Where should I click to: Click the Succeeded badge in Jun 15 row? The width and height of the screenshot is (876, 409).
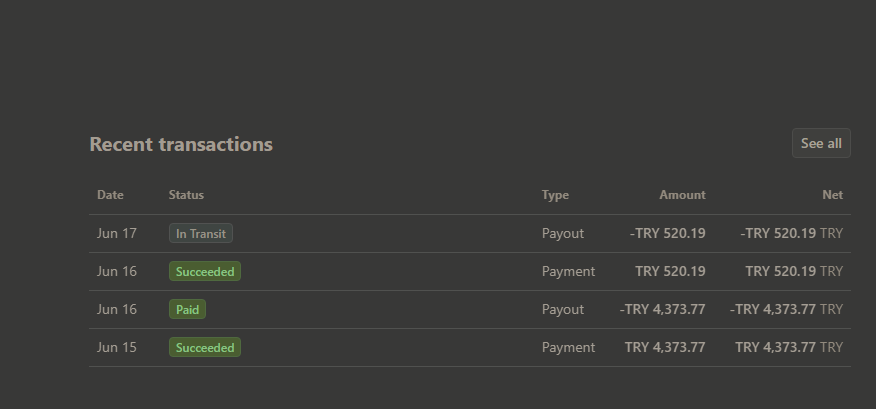click(x=205, y=347)
